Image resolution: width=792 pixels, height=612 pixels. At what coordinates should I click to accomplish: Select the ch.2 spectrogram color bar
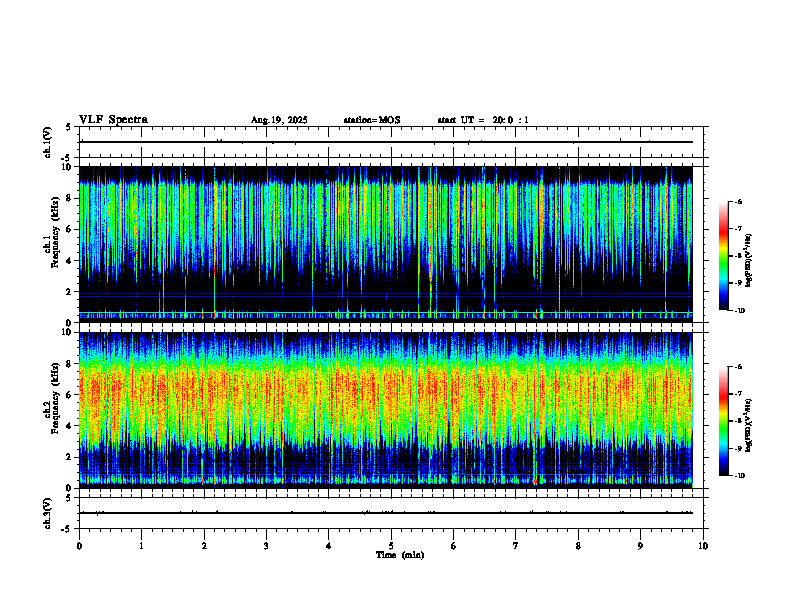pos(723,421)
